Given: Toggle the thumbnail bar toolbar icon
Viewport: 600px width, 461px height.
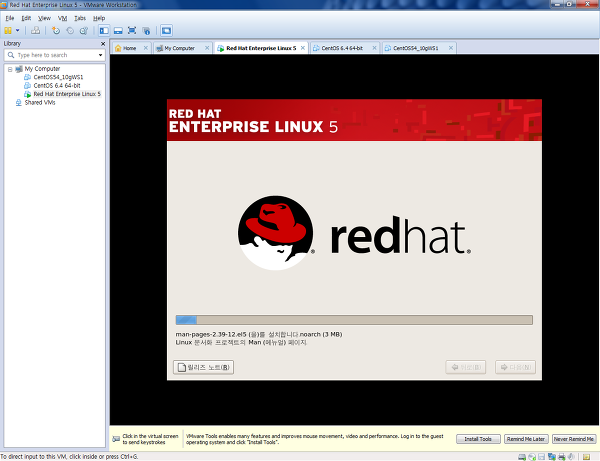Looking at the screenshot, I should (118, 30).
